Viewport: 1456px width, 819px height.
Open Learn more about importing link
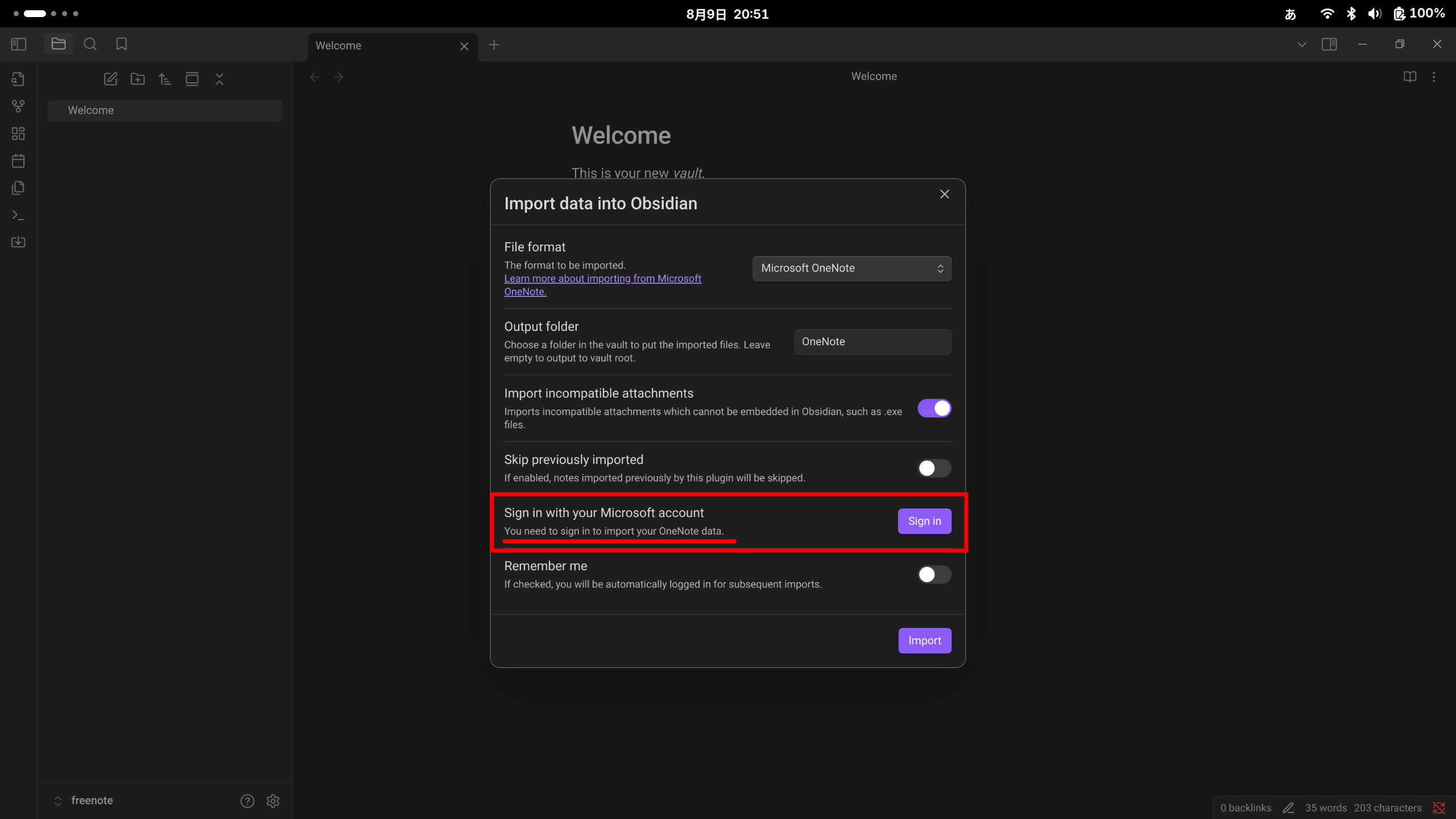coord(602,285)
